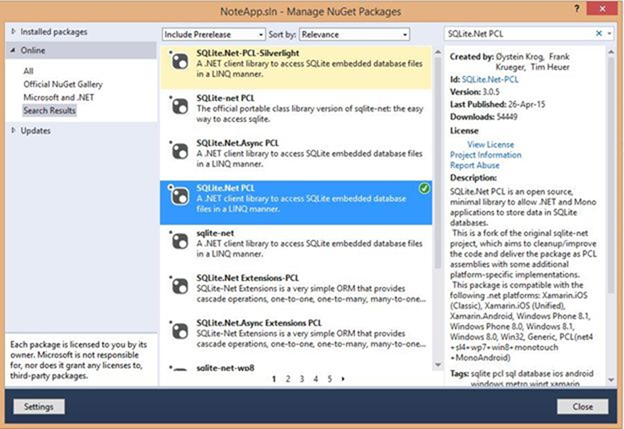Click the SQLite.Net Extensions-PCL package icon
The image size is (624, 429).
coord(179,286)
